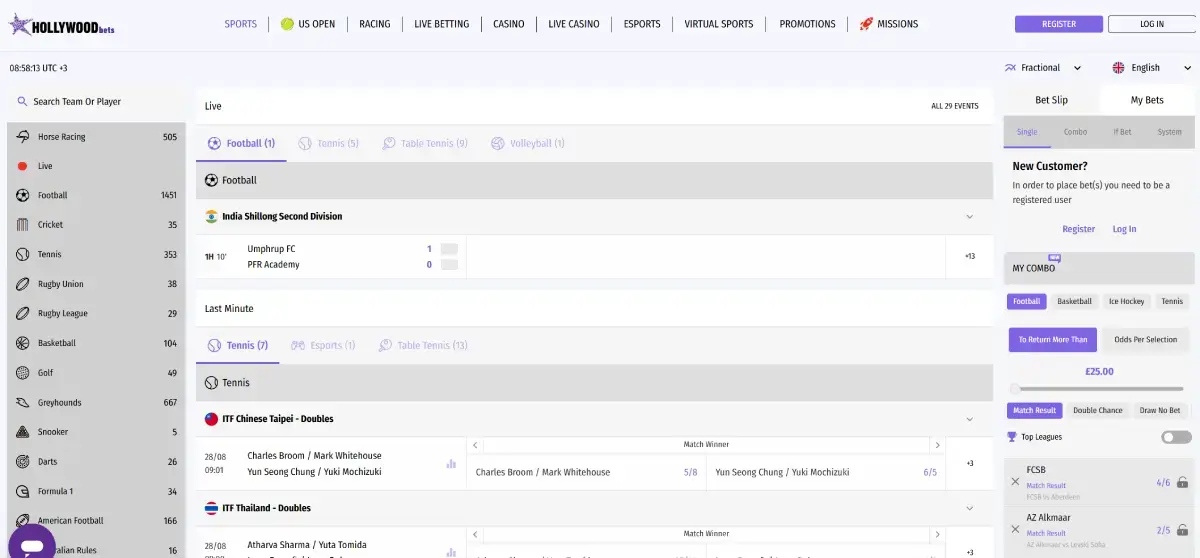Screen dimensions: 1200x558
Task: Open the Fractional odds format dropdown
Action: click(x=1043, y=68)
